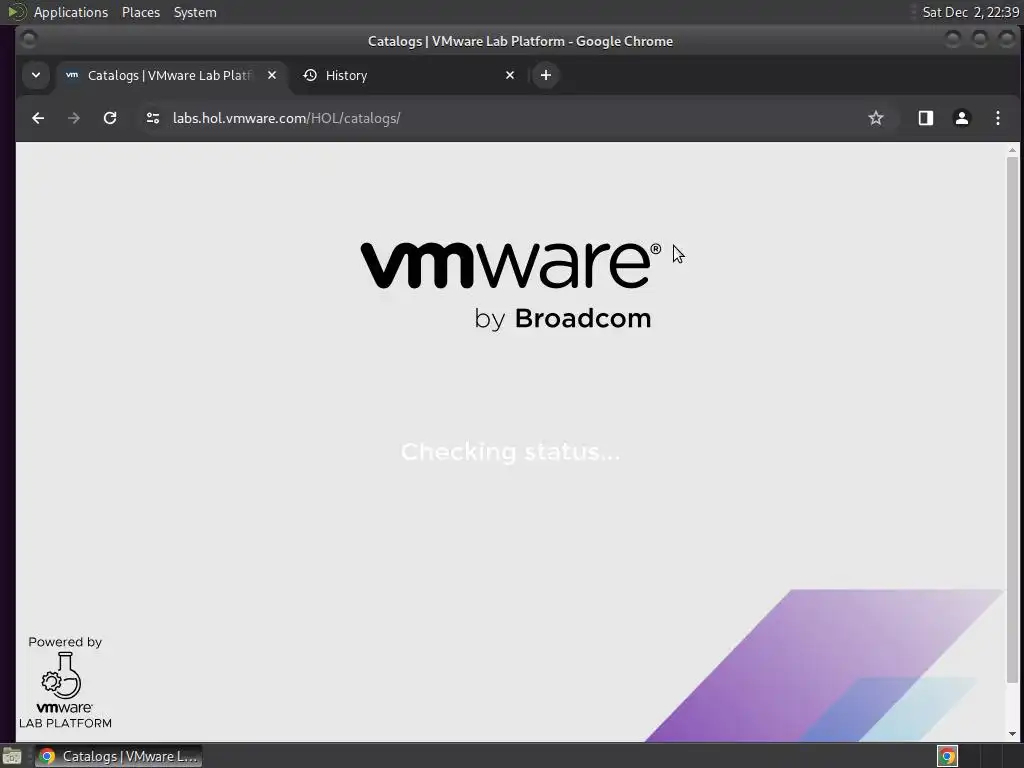Expand the tab search dropdown

pos(36,75)
